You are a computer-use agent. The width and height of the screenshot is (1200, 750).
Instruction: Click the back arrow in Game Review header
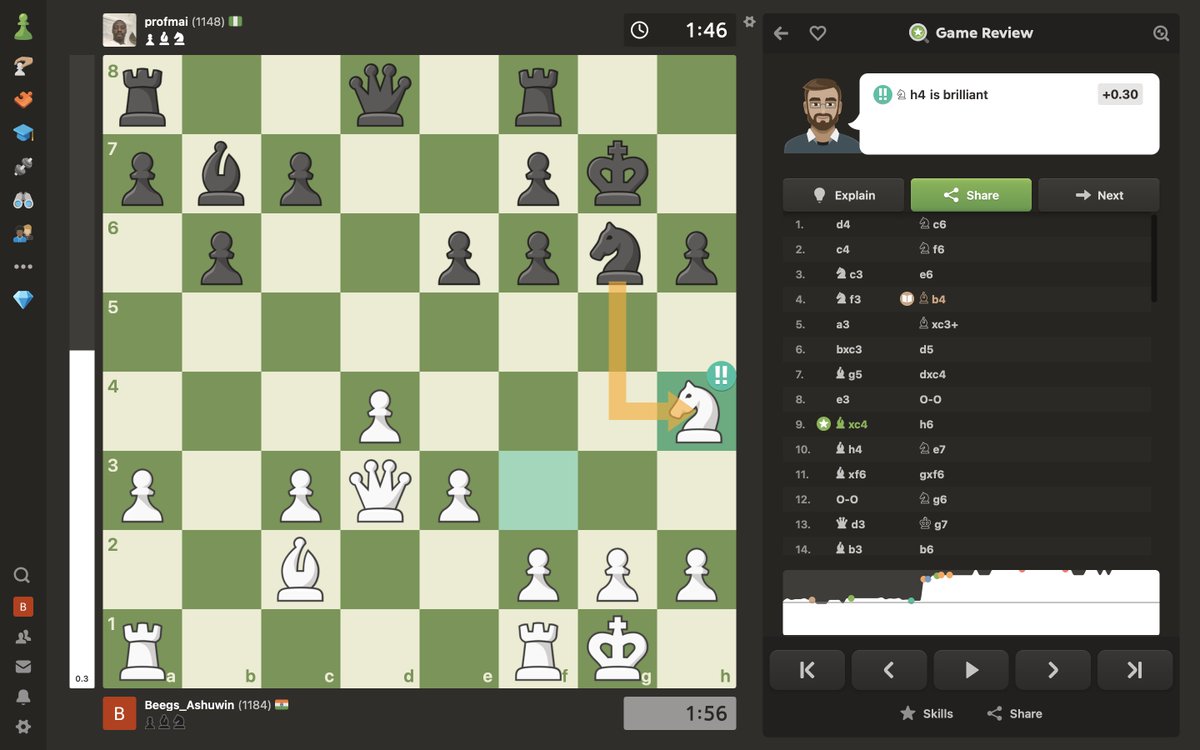tap(781, 33)
